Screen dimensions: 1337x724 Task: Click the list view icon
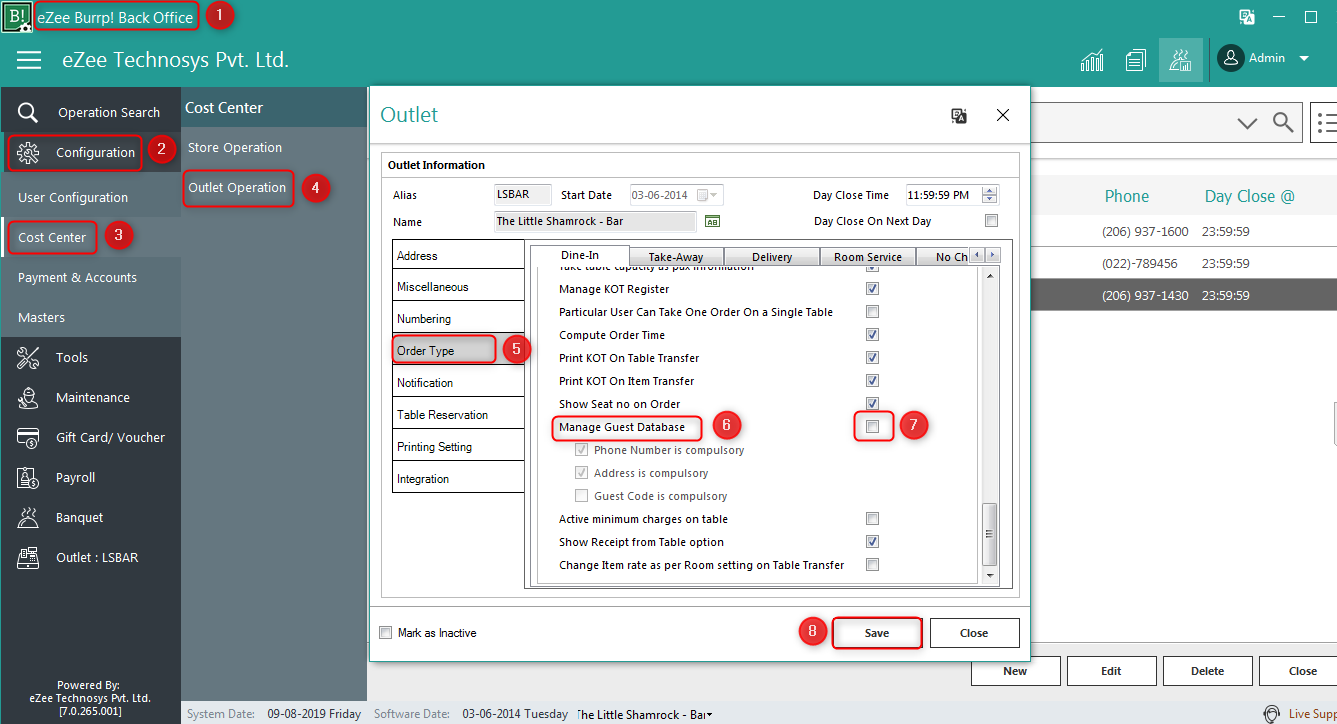pyautogui.click(x=1326, y=123)
